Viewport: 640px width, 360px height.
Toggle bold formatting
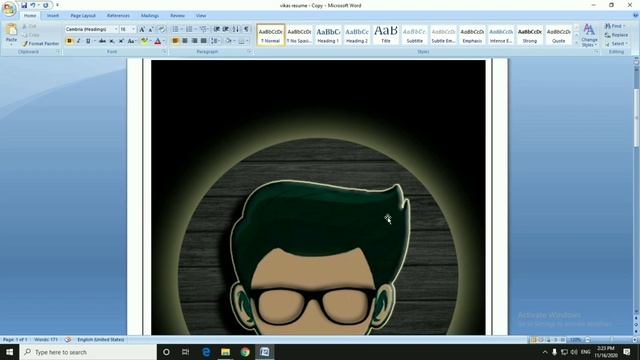69,41
